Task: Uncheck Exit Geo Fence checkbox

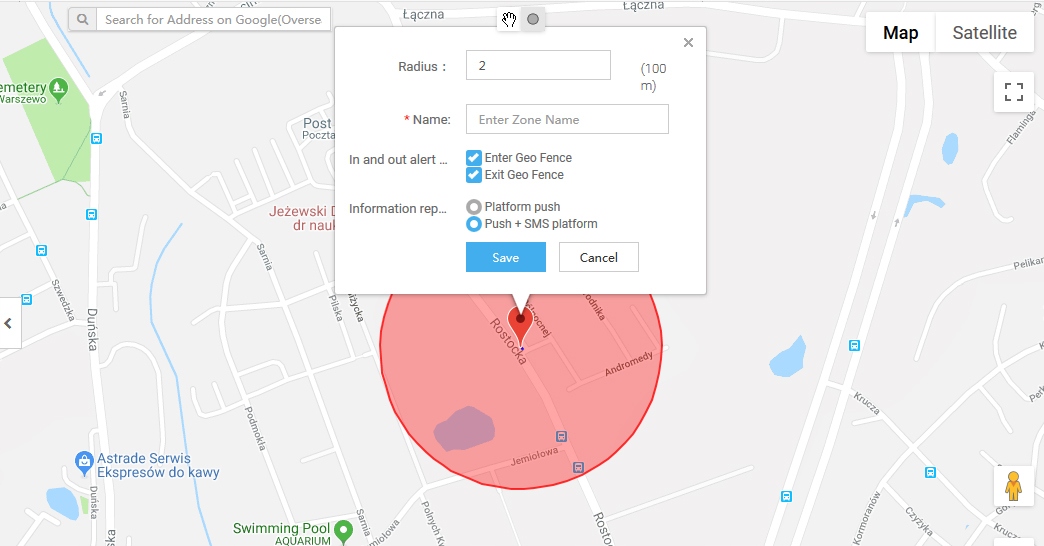Action: [x=474, y=175]
